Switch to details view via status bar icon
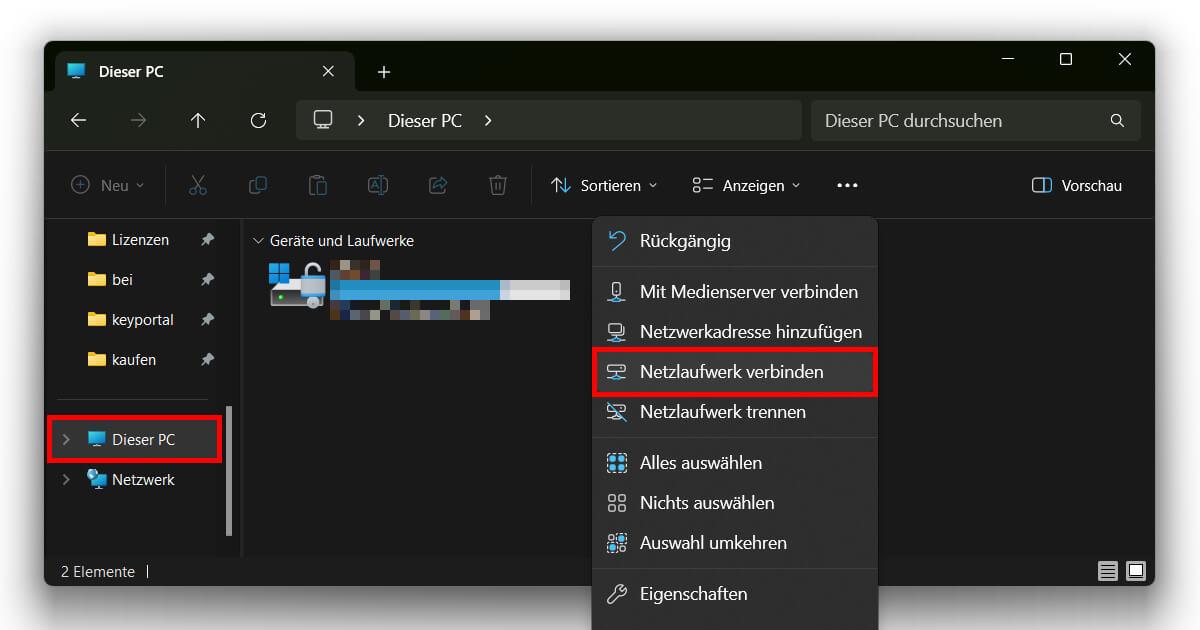This screenshot has height=630, width=1200. [1108, 571]
